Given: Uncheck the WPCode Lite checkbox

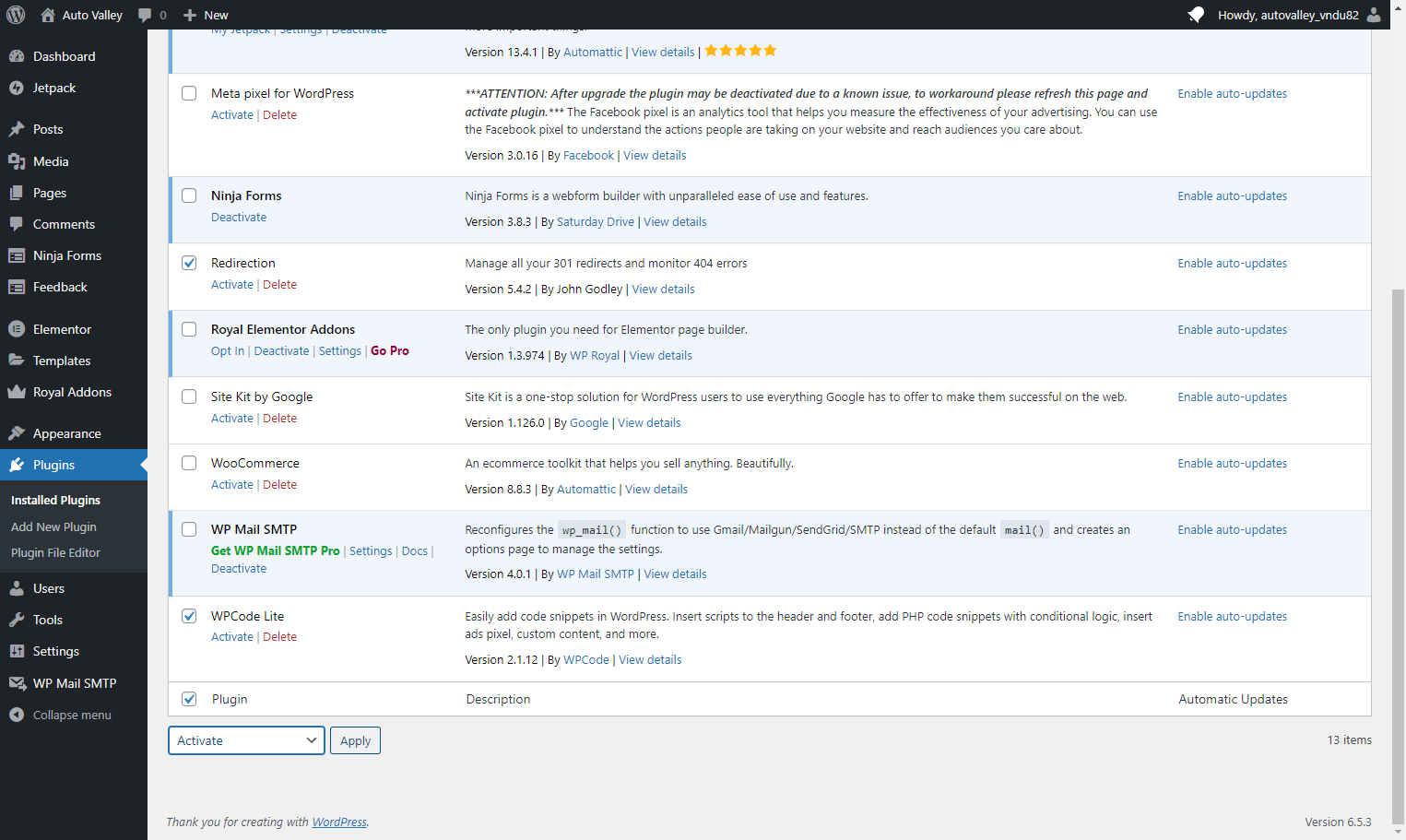Looking at the screenshot, I should 189,616.
